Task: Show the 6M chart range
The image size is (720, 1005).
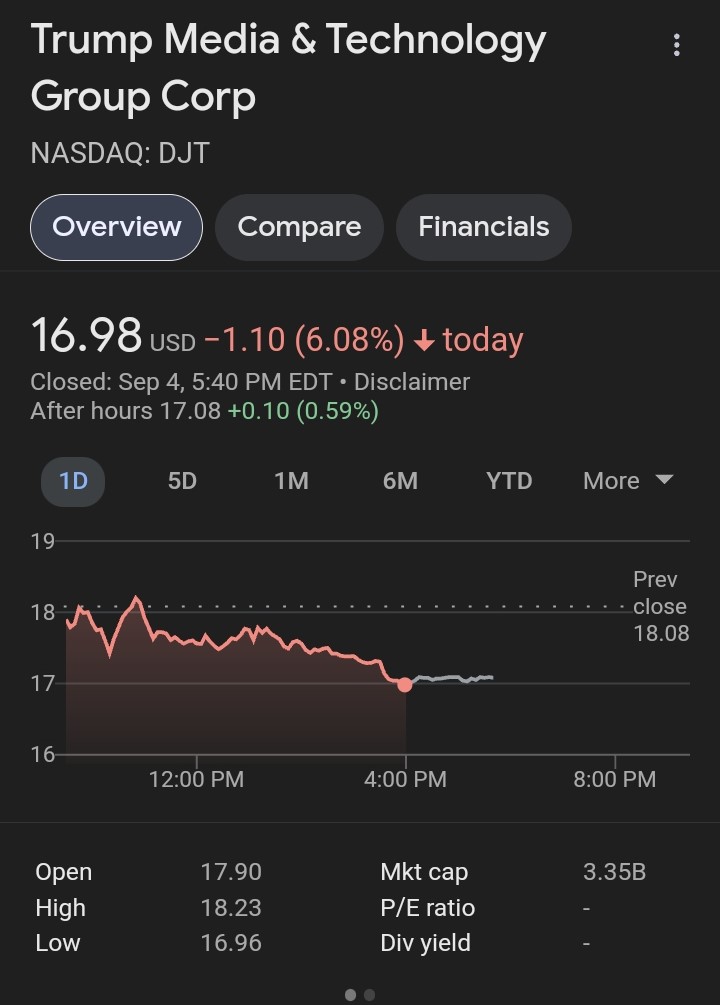Action: (x=401, y=481)
